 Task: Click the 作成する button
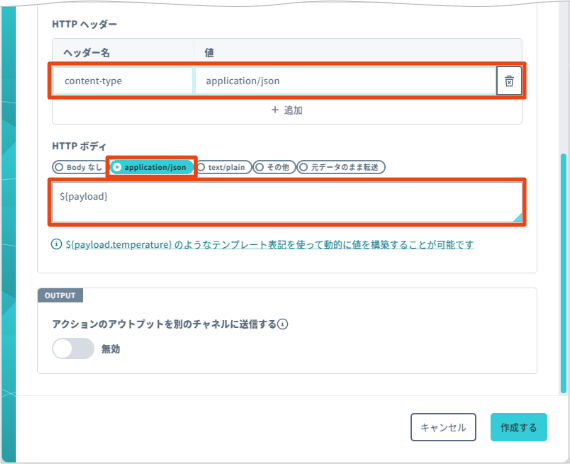click(x=518, y=427)
